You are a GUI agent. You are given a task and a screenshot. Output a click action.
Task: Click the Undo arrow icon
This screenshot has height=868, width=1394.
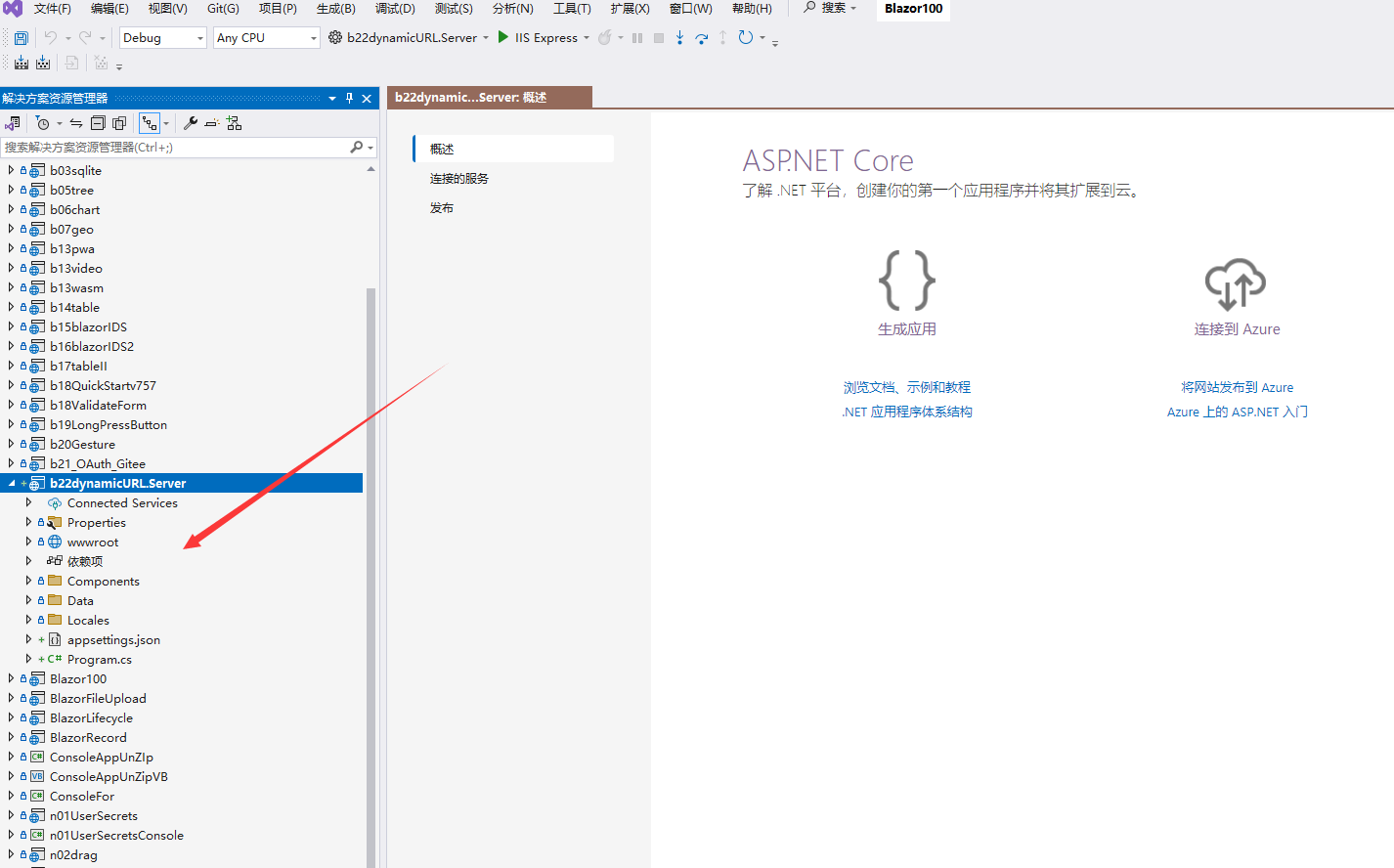51,37
